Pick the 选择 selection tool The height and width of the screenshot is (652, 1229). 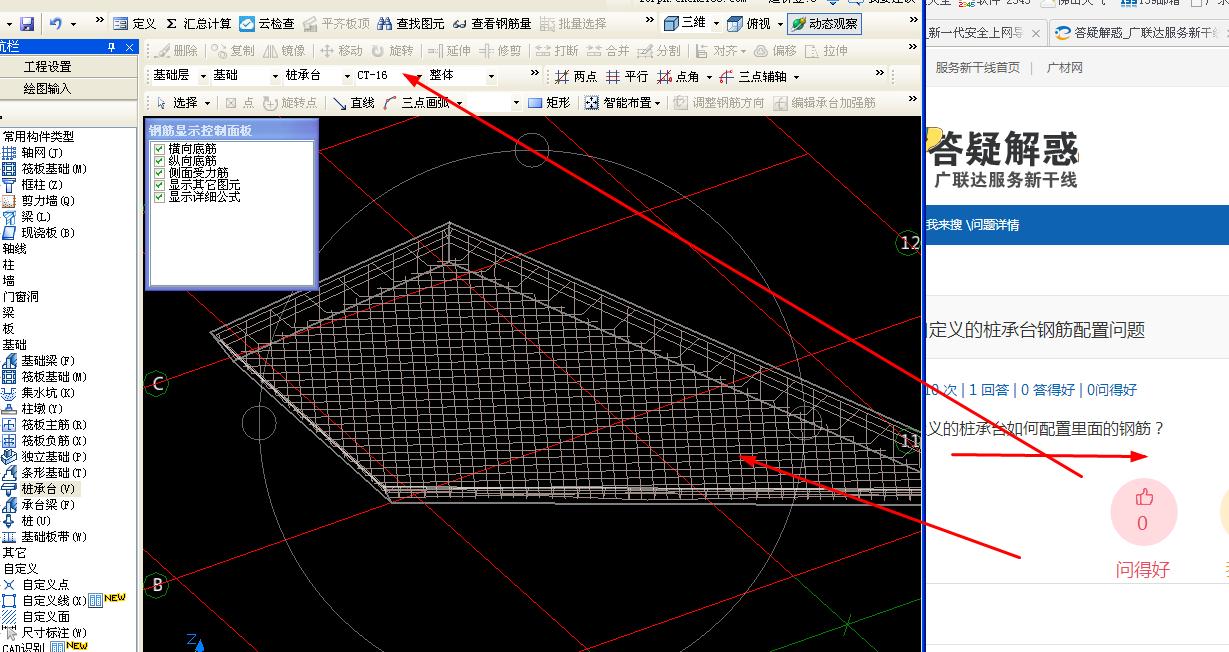coord(177,102)
